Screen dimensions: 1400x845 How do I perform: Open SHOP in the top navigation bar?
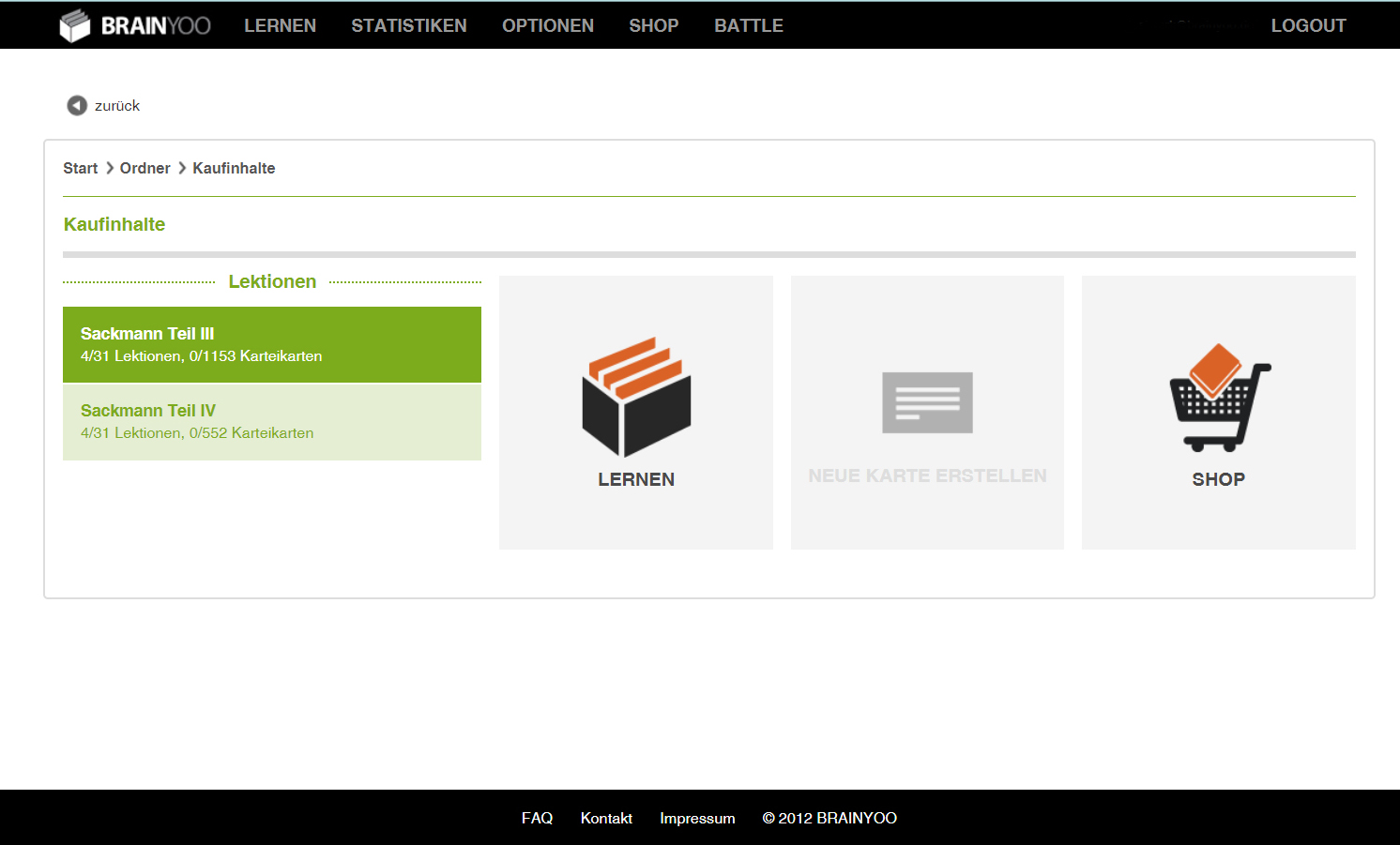(x=653, y=25)
